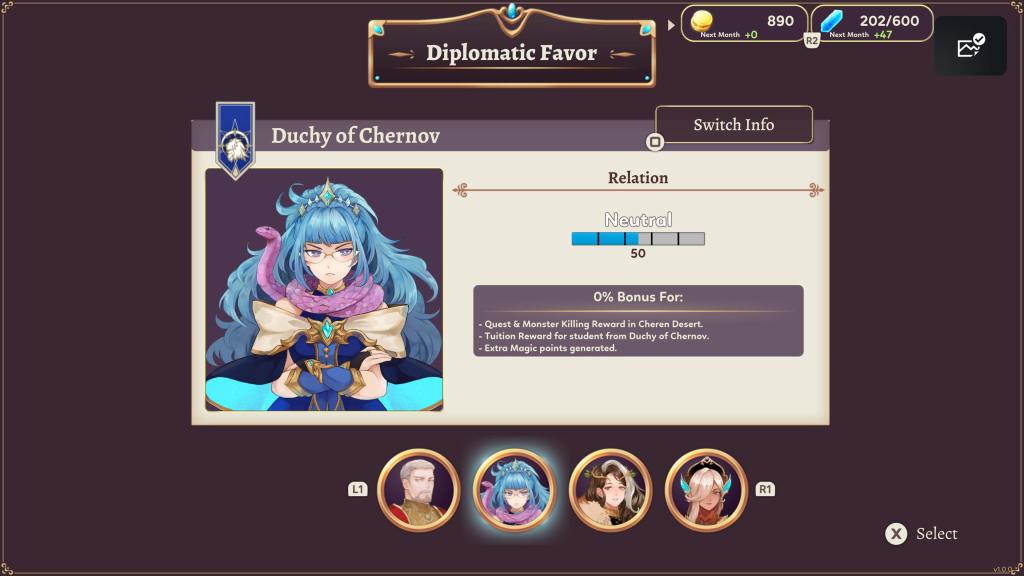This screenshot has height=576, width=1024.
Task: Open the screenshot capture icon top right
Action: (970, 46)
